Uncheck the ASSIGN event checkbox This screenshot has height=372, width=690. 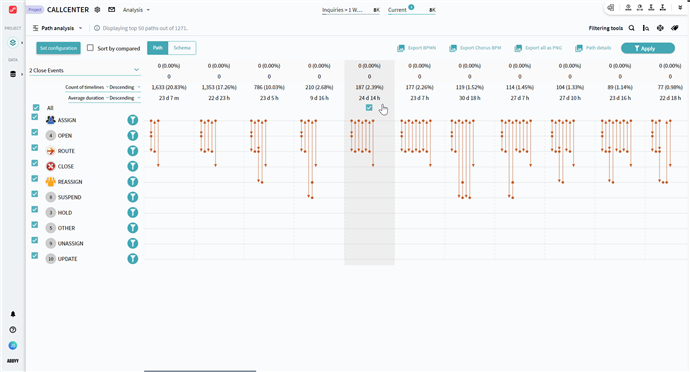tap(35, 117)
